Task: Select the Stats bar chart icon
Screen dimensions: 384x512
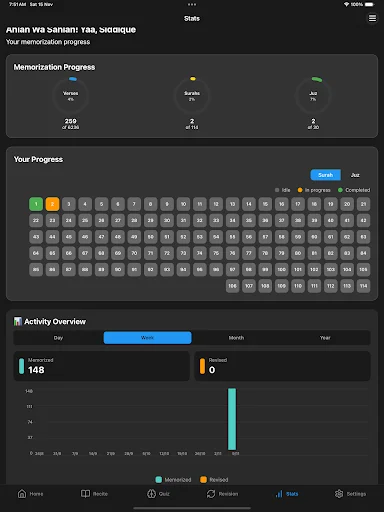Action: click(279, 494)
